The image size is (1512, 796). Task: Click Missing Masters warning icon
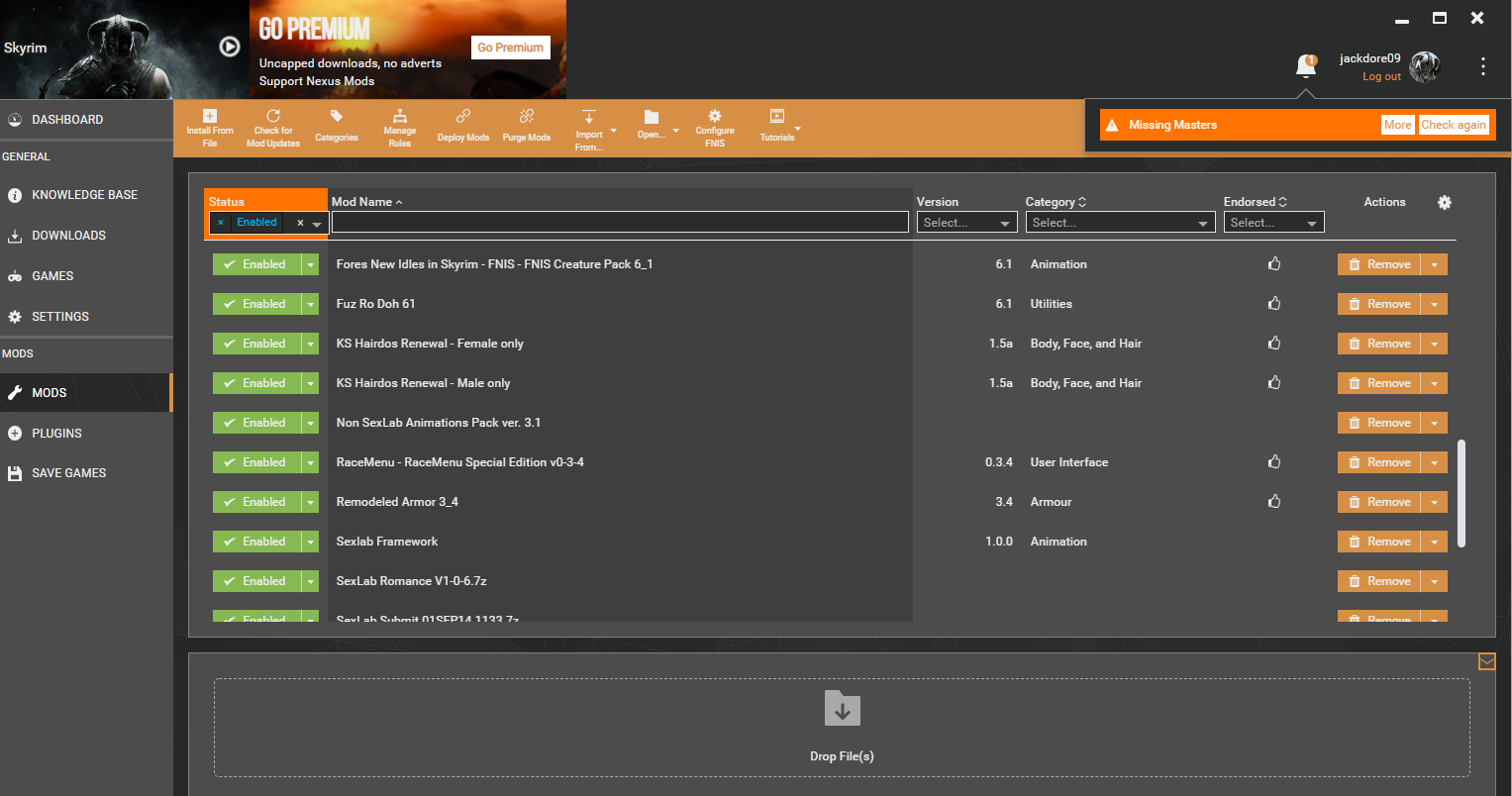[1112, 125]
